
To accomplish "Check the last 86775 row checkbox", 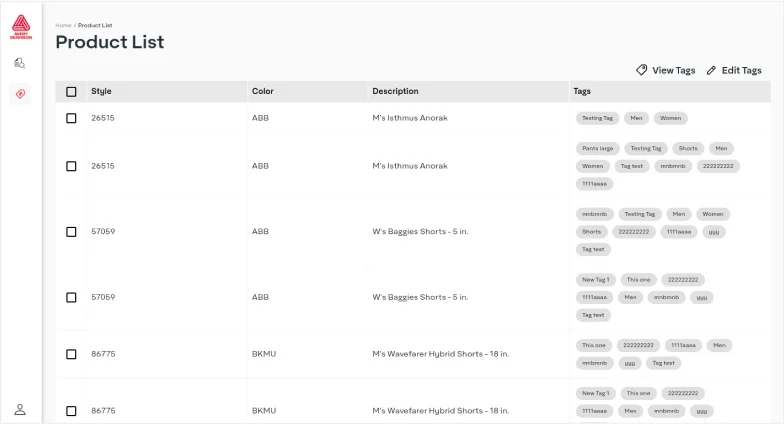I will pyautogui.click(x=71, y=411).
